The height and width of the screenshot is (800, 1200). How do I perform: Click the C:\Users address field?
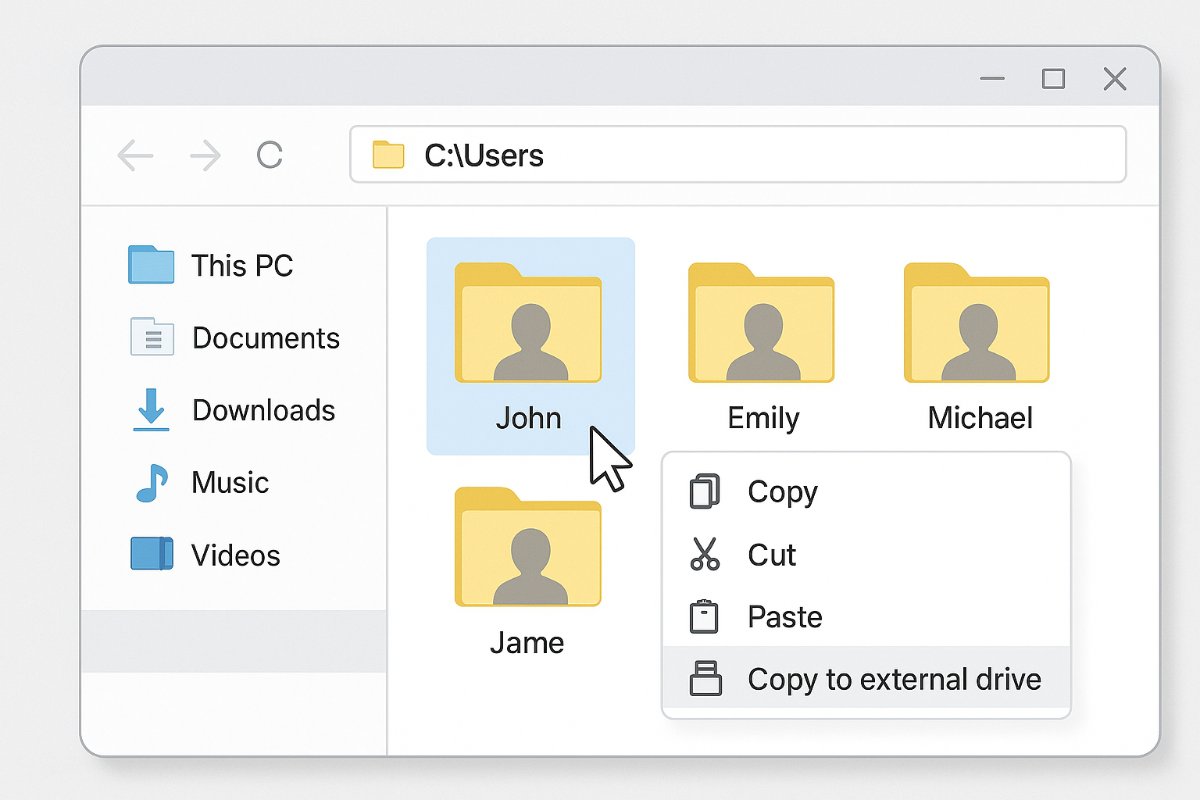(x=738, y=154)
